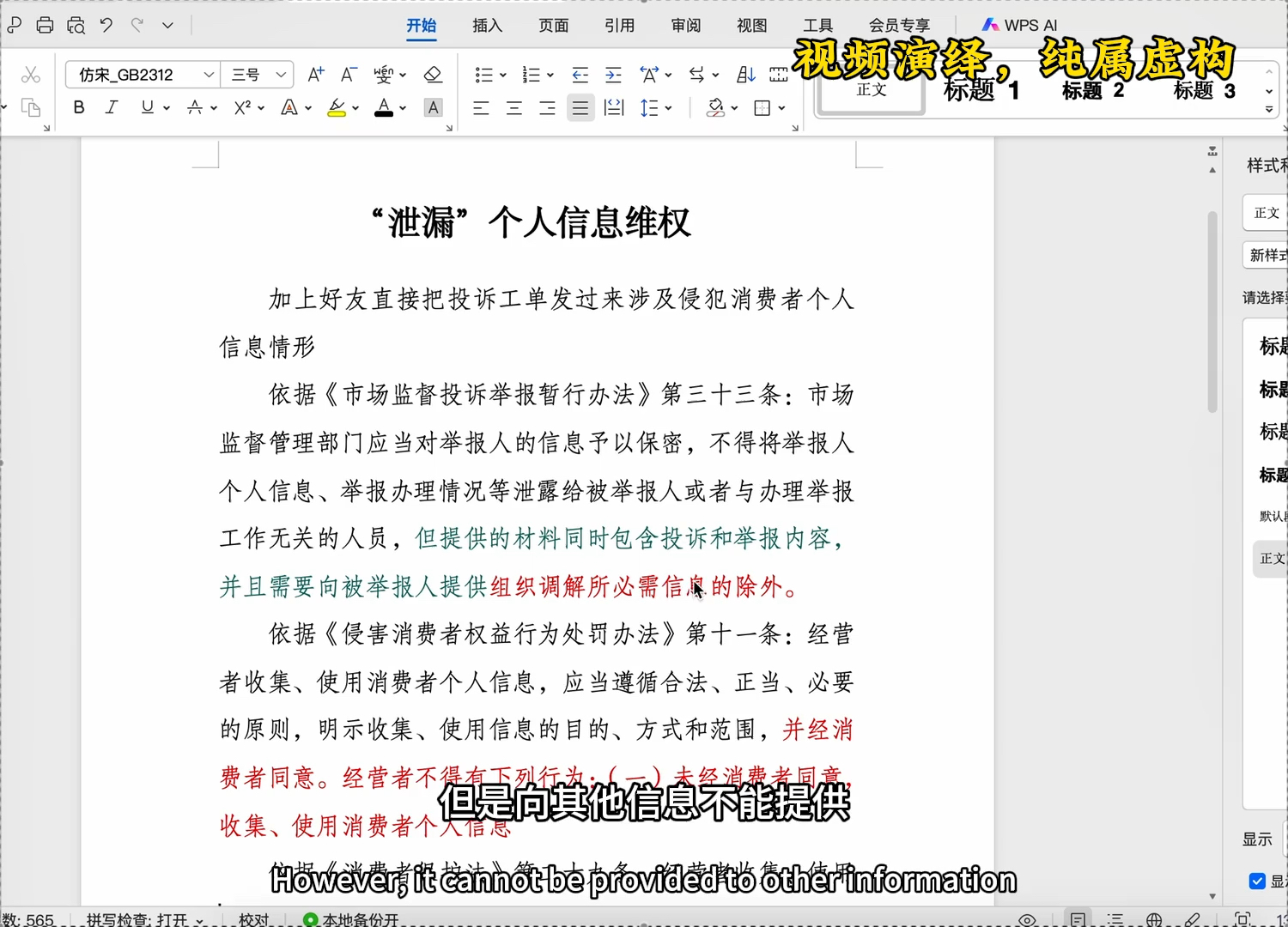This screenshot has height=927, width=1288.
Task: Open font color dropdown arrow
Action: [x=402, y=108]
